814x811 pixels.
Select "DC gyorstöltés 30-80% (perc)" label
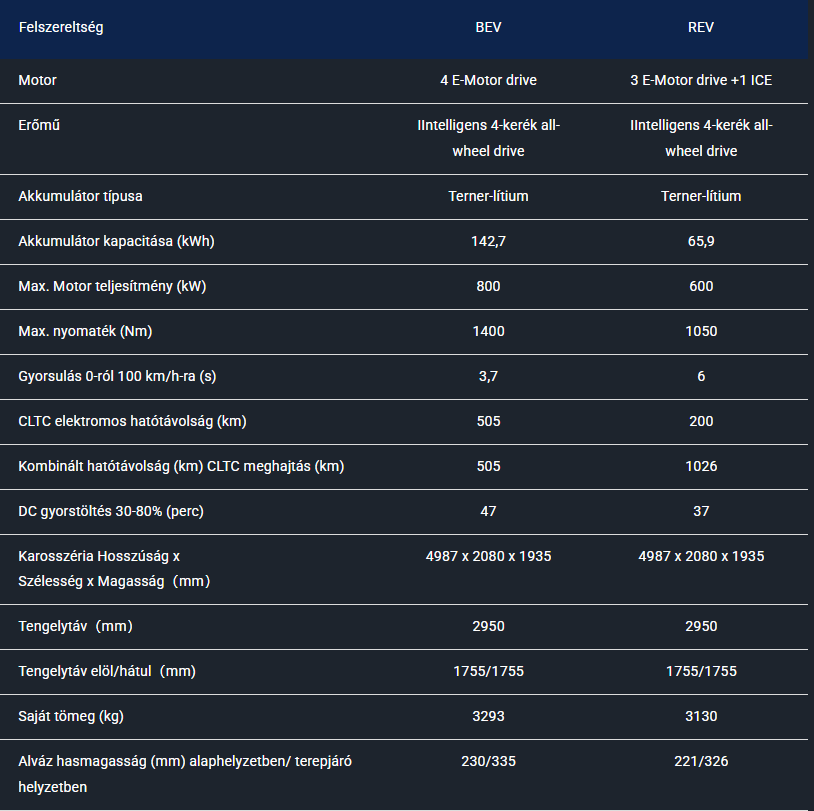[111, 511]
